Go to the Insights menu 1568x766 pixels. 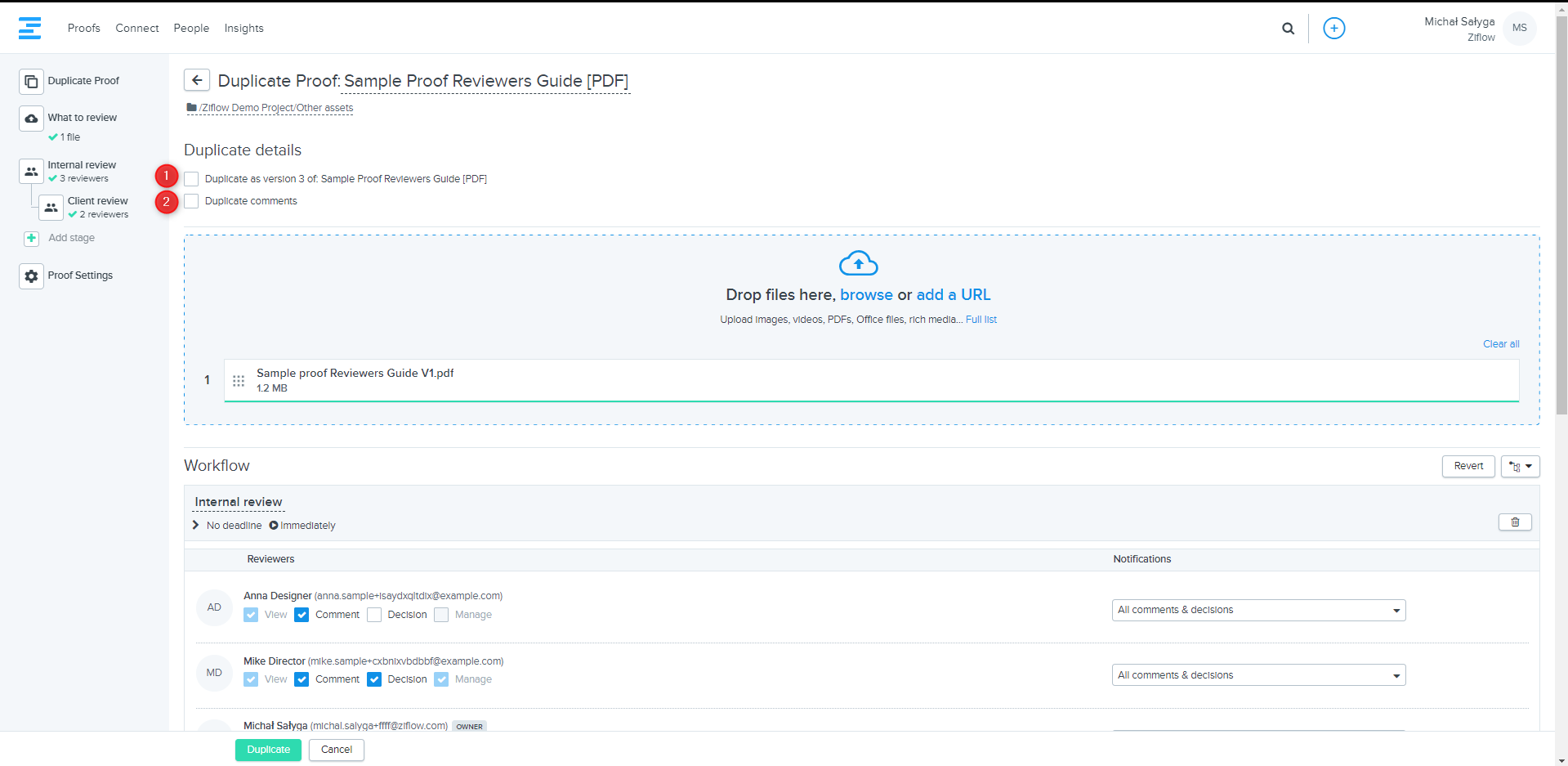(x=243, y=28)
